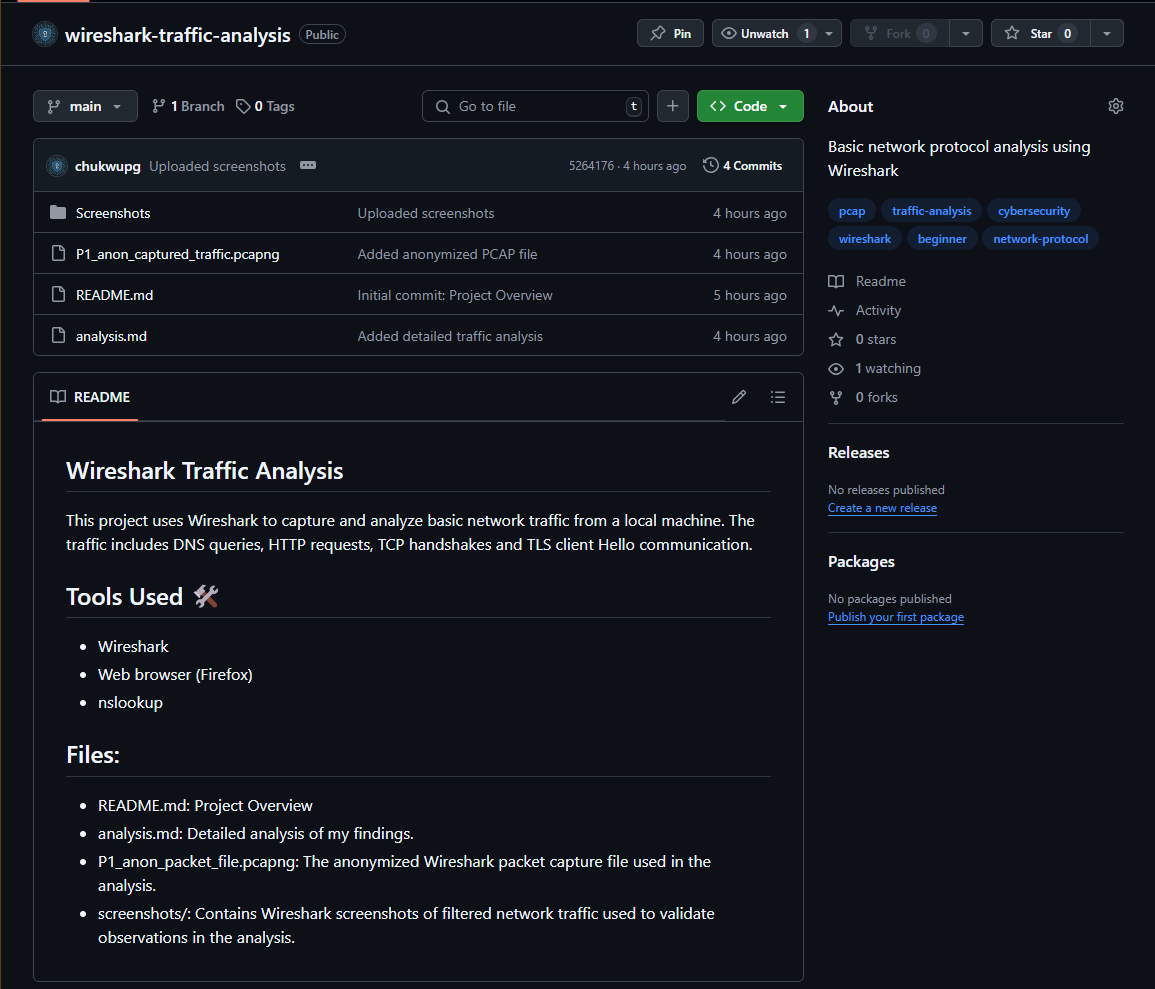Select the cybersecurity topic tag

(1033, 211)
